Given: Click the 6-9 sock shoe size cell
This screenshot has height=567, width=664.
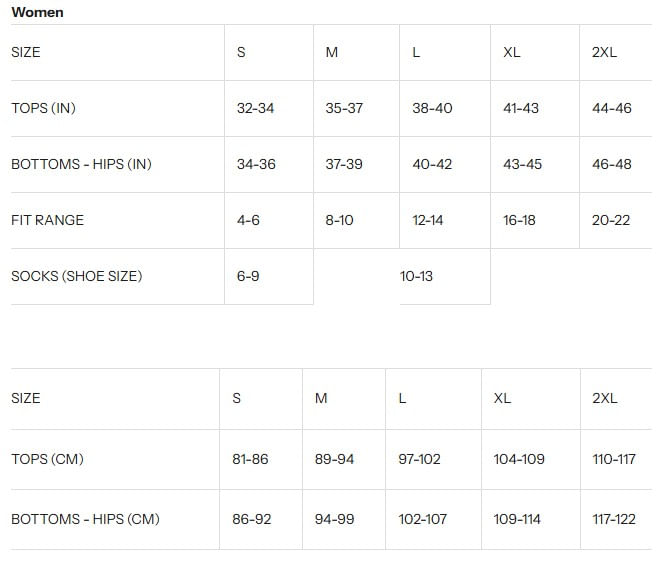Looking at the screenshot, I should pyautogui.click(x=248, y=276).
